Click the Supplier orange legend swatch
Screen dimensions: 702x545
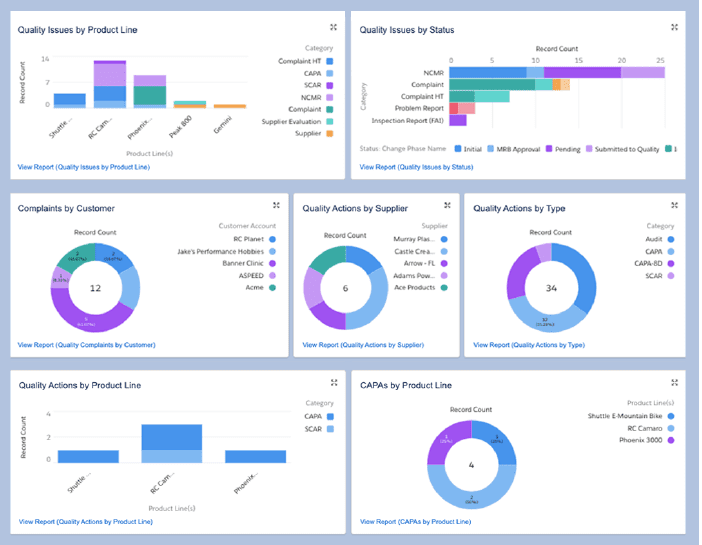(x=330, y=133)
